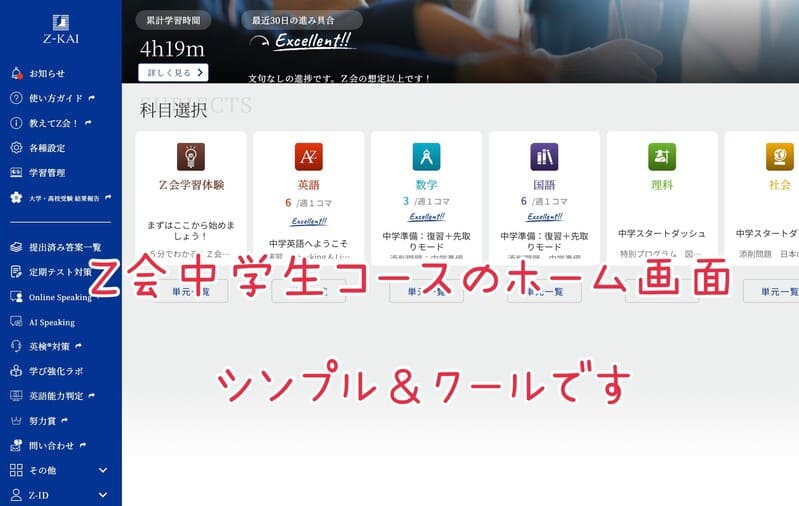Open the お知らせ bell icon
Viewport: 799px width, 506px height.
point(16,73)
